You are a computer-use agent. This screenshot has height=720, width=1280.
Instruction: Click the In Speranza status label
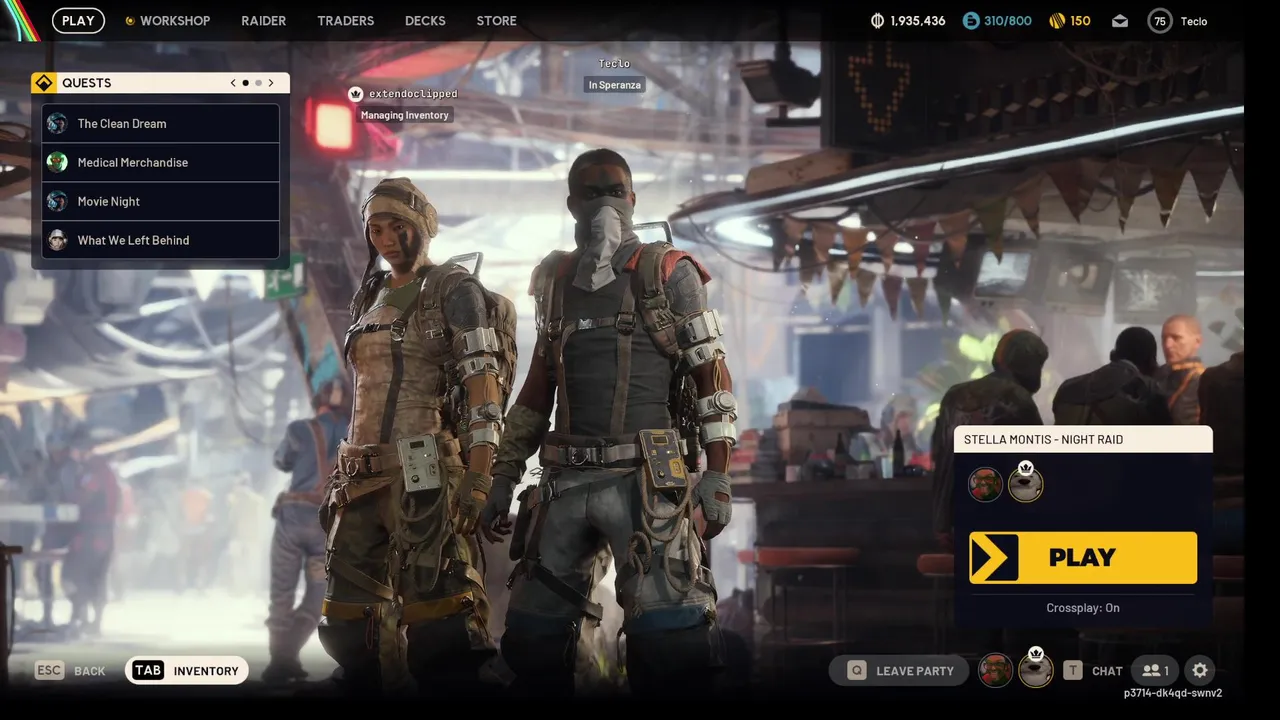[614, 85]
